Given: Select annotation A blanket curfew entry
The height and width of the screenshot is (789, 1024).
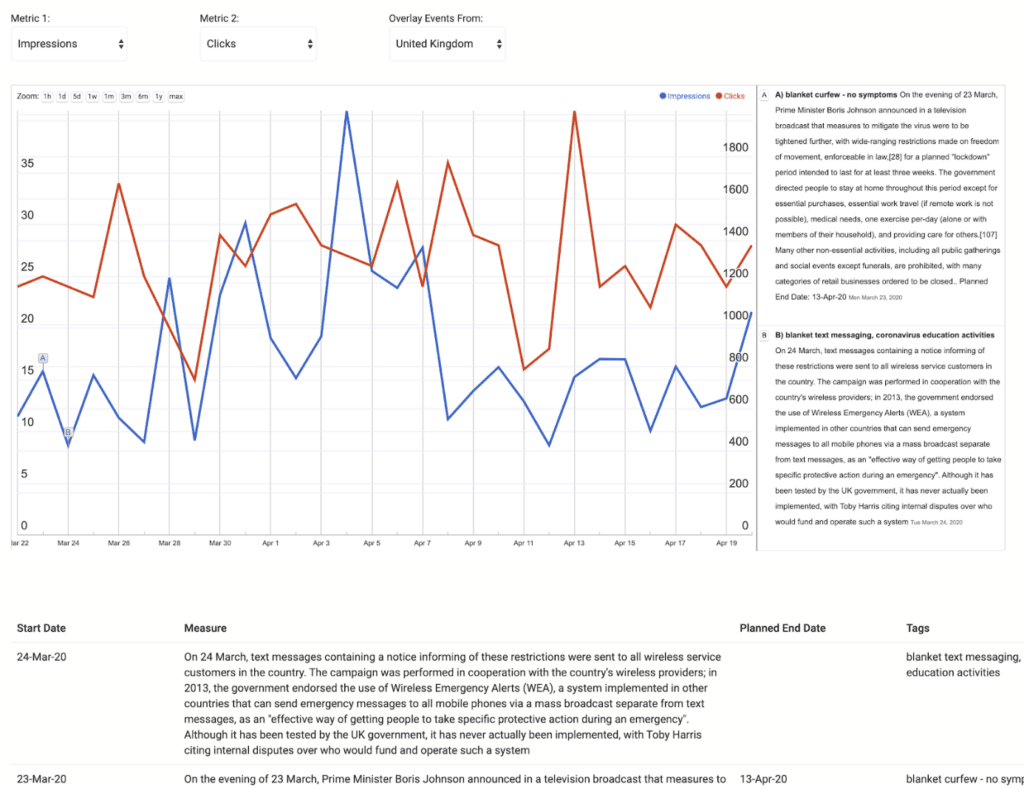Looking at the screenshot, I should tap(881, 196).
